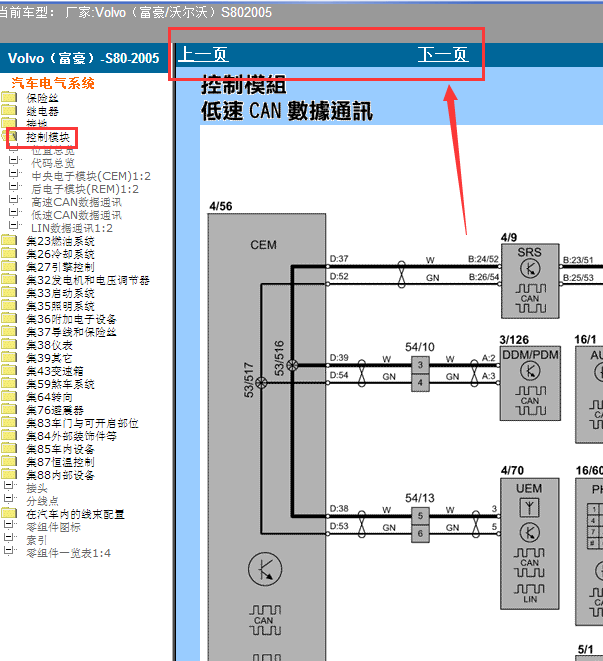Screen dimensions: 603x661
Task: Click connector 54/13 pin 5
Action: click(x=420, y=516)
